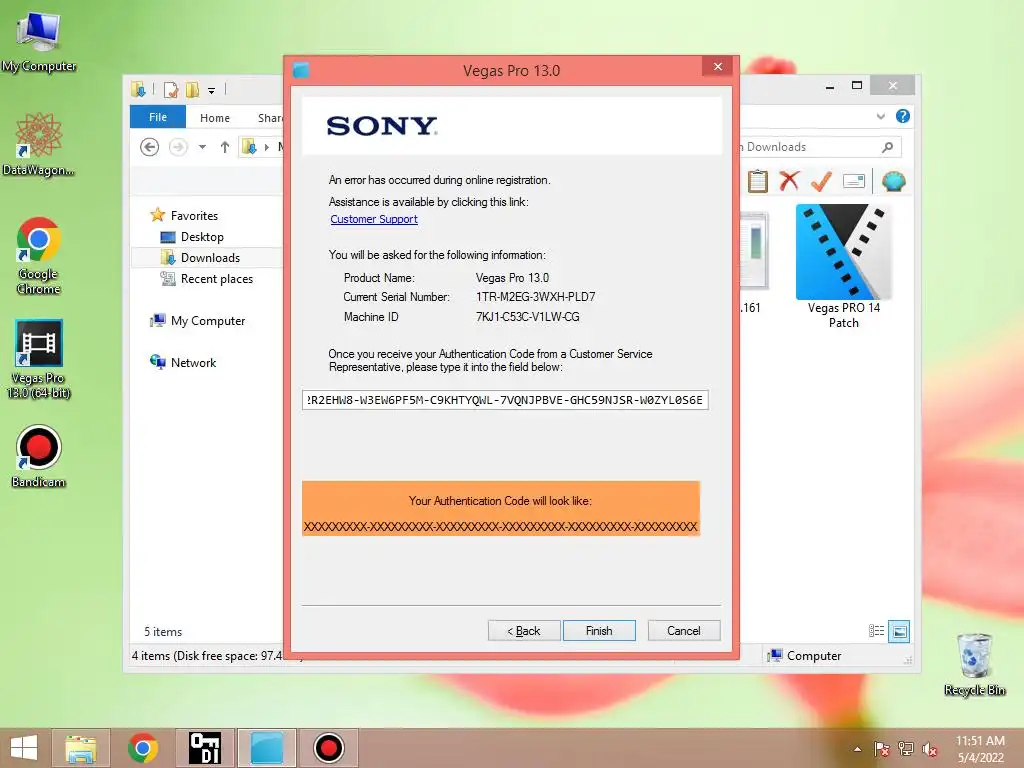
Task: Click the Rename icon in Explorer toolbar
Action: point(854,181)
